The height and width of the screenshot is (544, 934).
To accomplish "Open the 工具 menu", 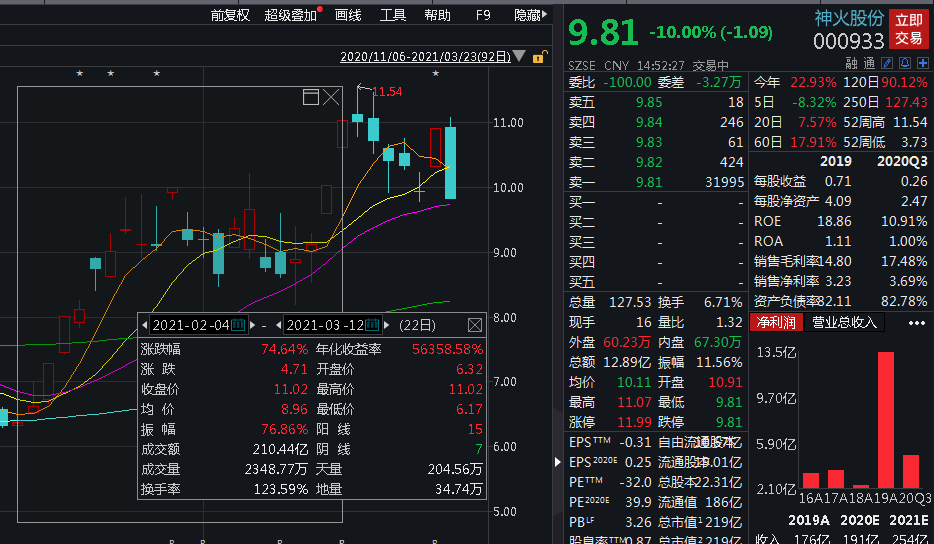I will pyautogui.click(x=393, y=15).
